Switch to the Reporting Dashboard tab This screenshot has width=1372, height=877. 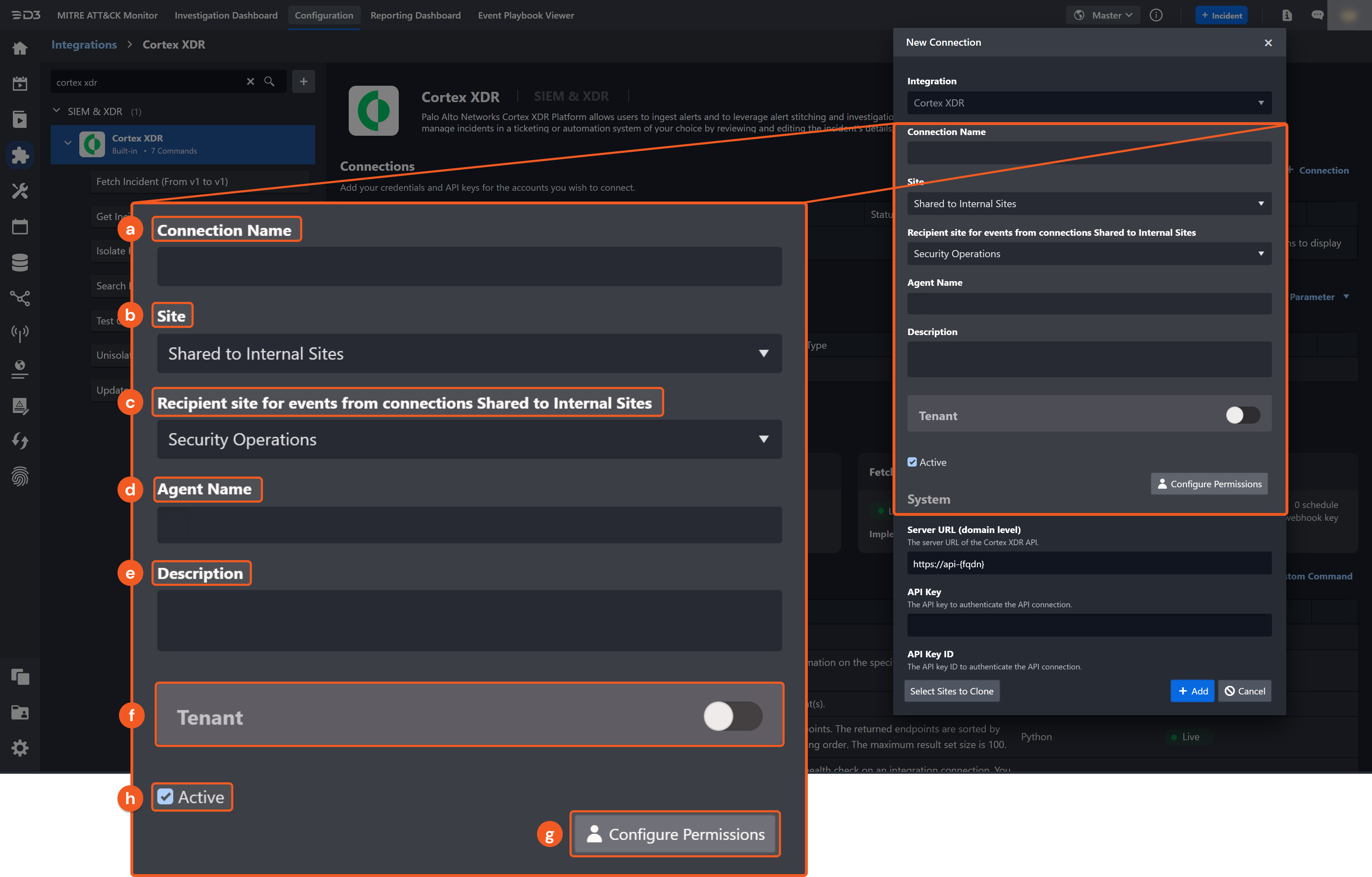[x=416, y=15]
